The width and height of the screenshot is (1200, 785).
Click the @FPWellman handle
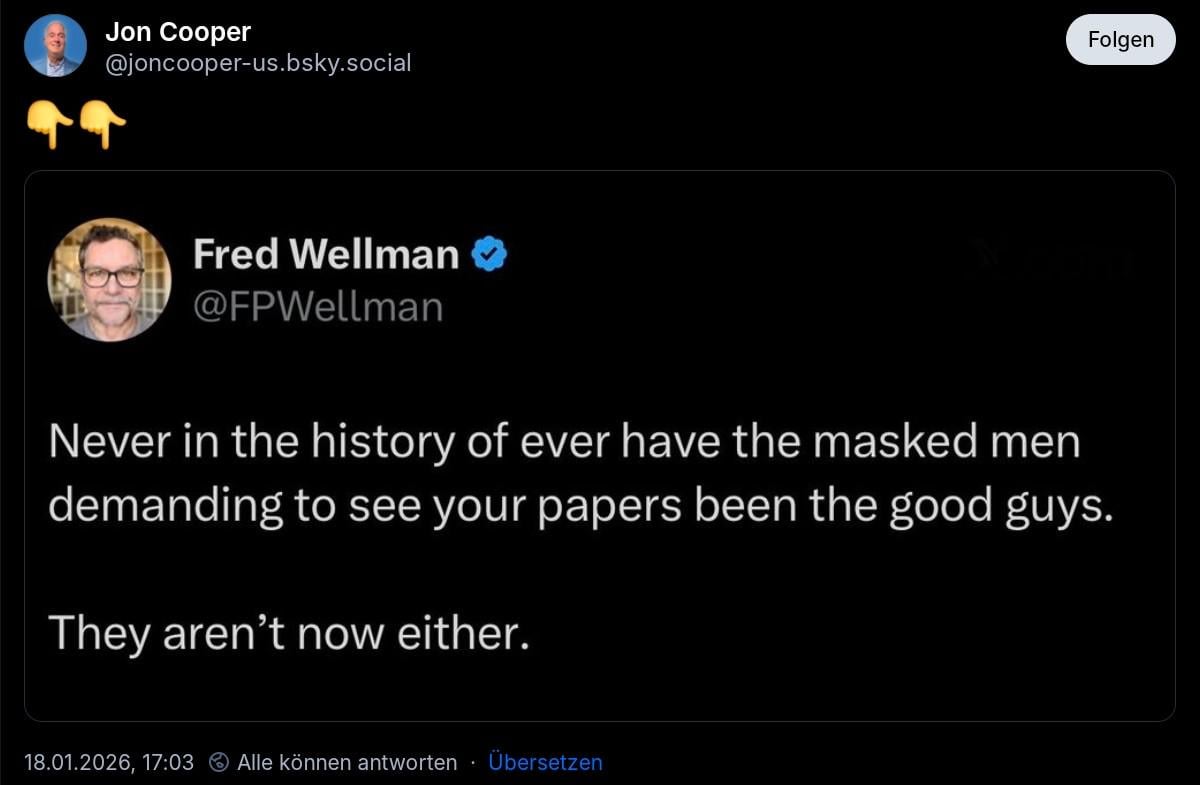pyautogui.click(x=317, y=306)
